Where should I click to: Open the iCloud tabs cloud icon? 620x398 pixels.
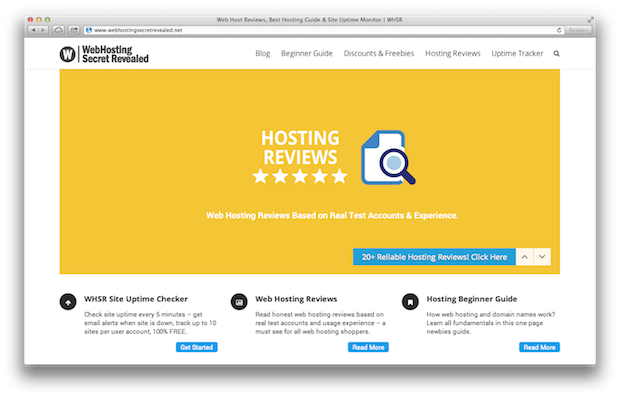pos(59,30)
